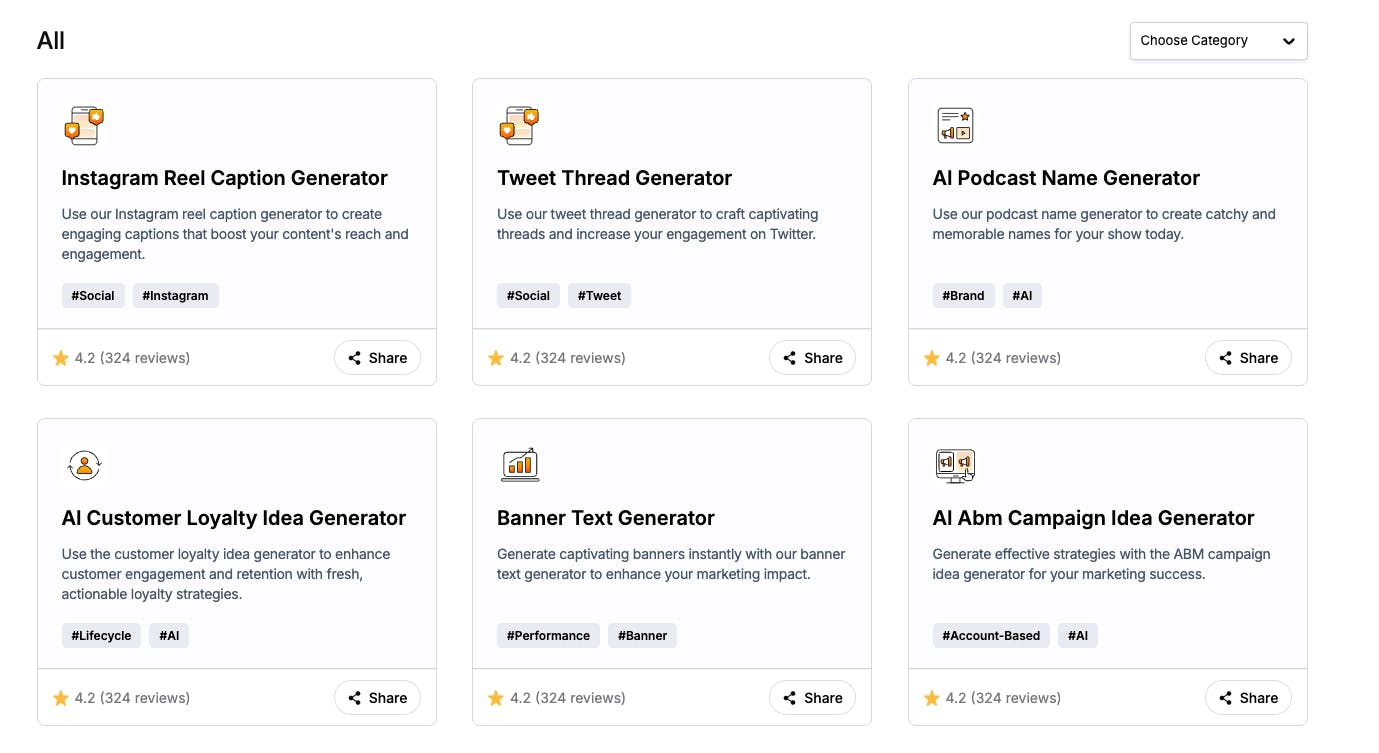The width and height of the screenshot is (1379, 753).
Task: Open the Banner Text Generator title
Action: point(605,518)
